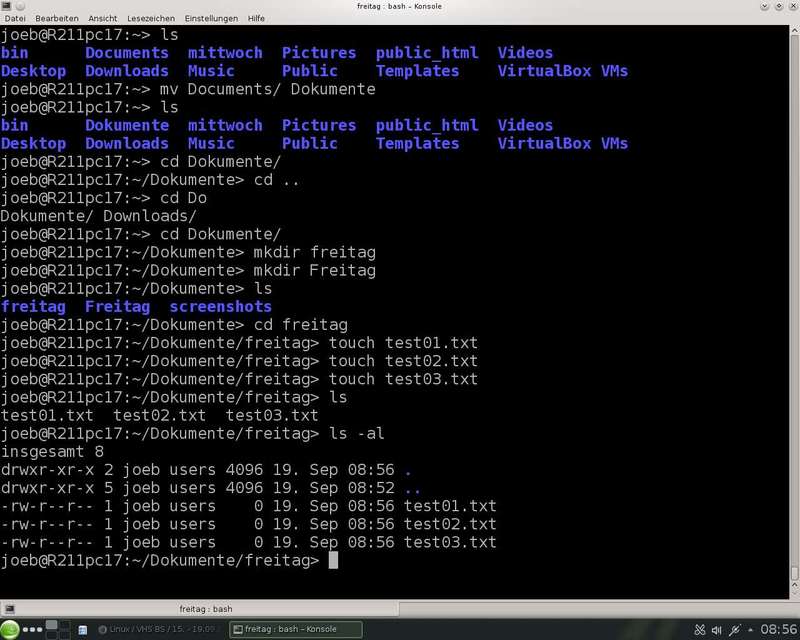Open the volume speaker tray icon
Image resolution: width=800 pixels, height=640 pixels.
(717, 630)
